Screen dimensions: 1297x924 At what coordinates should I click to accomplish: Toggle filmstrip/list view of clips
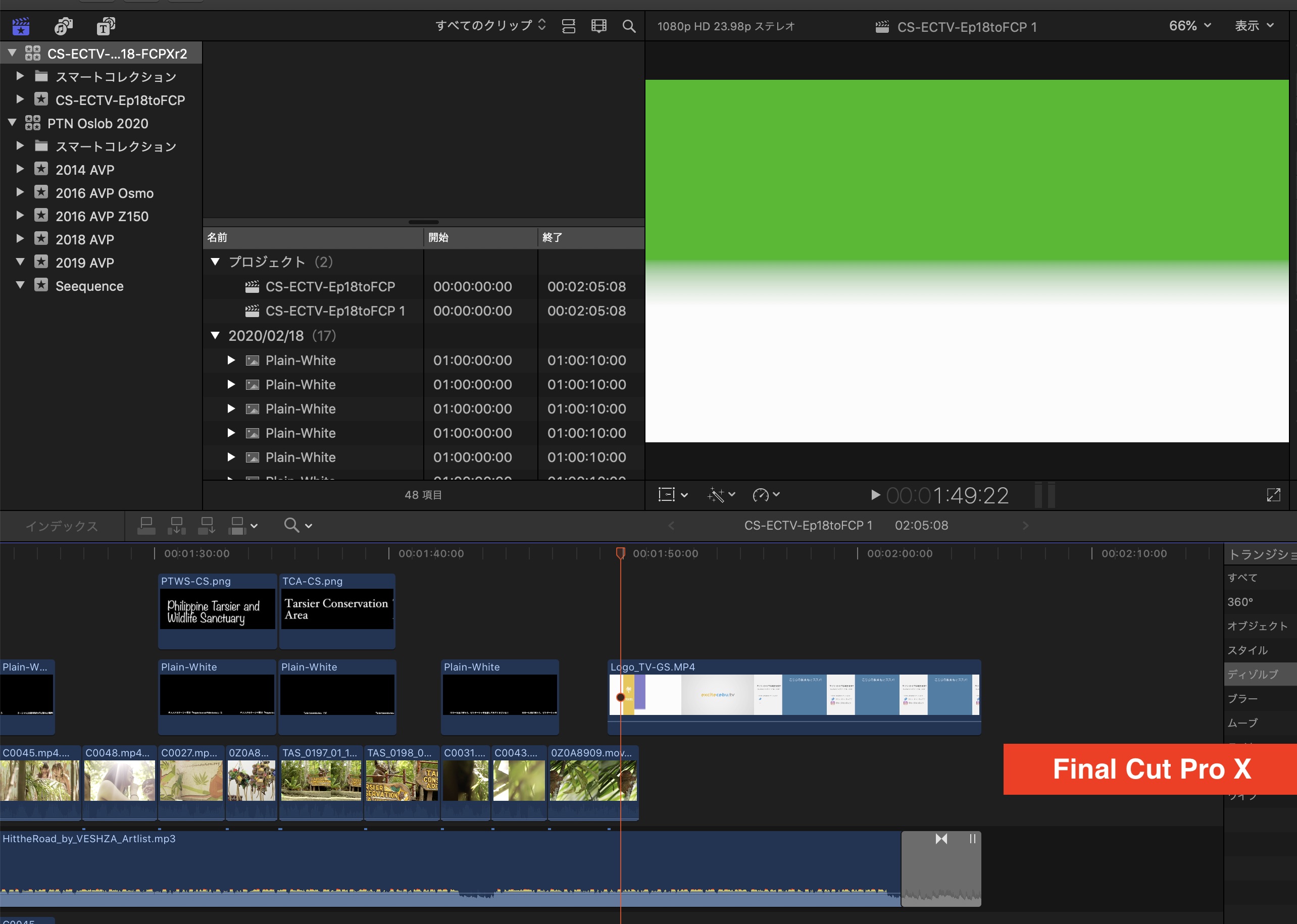click(568, 26)
